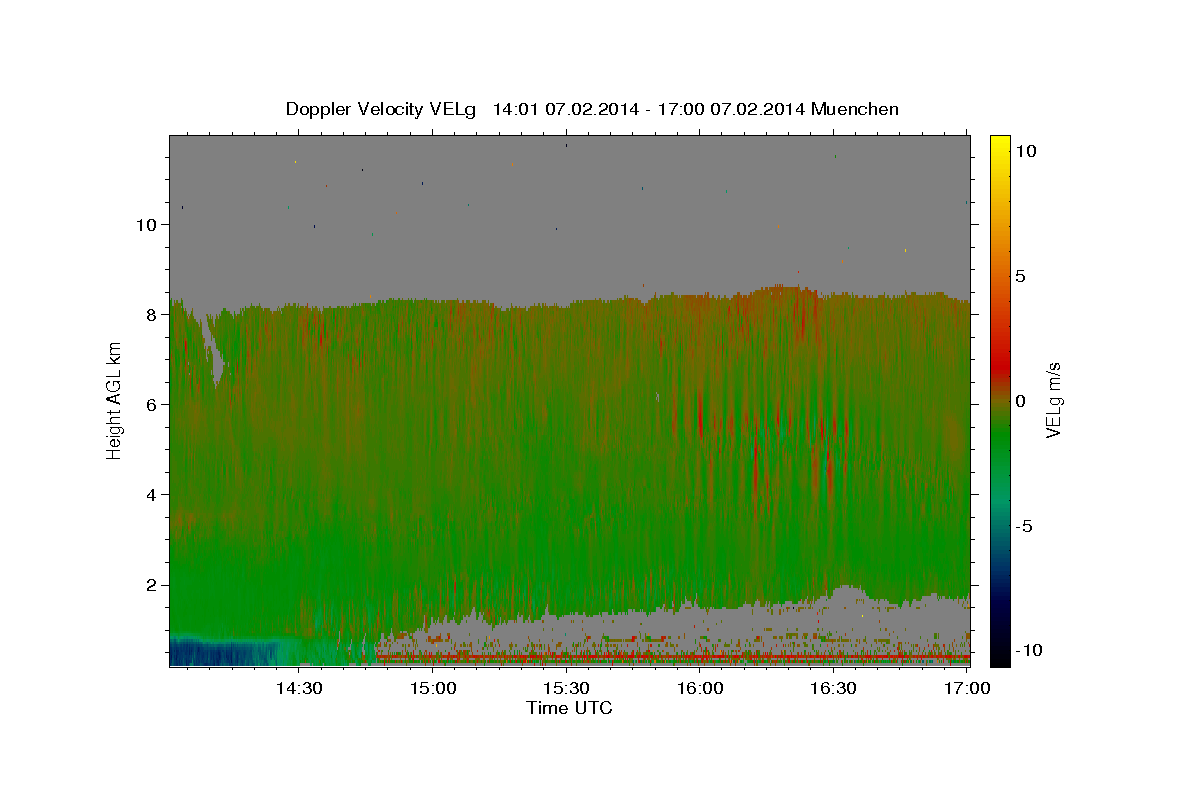1200x800 pixels.
Task: Click the plot title "Doppler Velocity VELg"
Action: coord(382,109)
